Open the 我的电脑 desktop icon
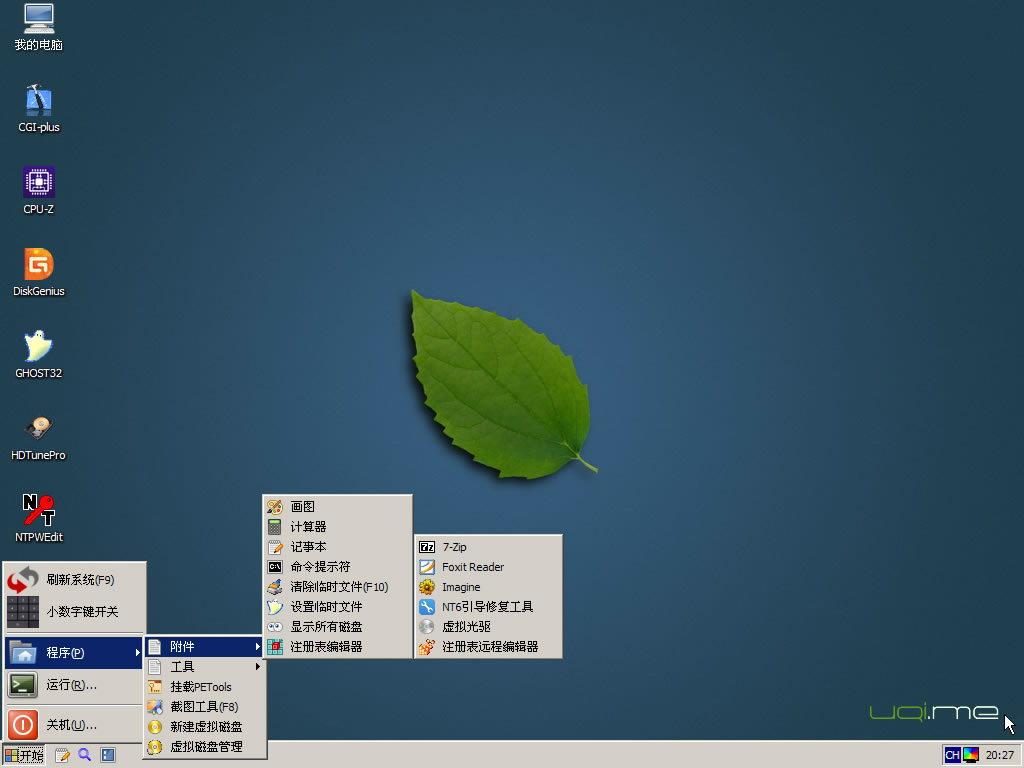1024x768 pixels. click(x=39, y=27)
